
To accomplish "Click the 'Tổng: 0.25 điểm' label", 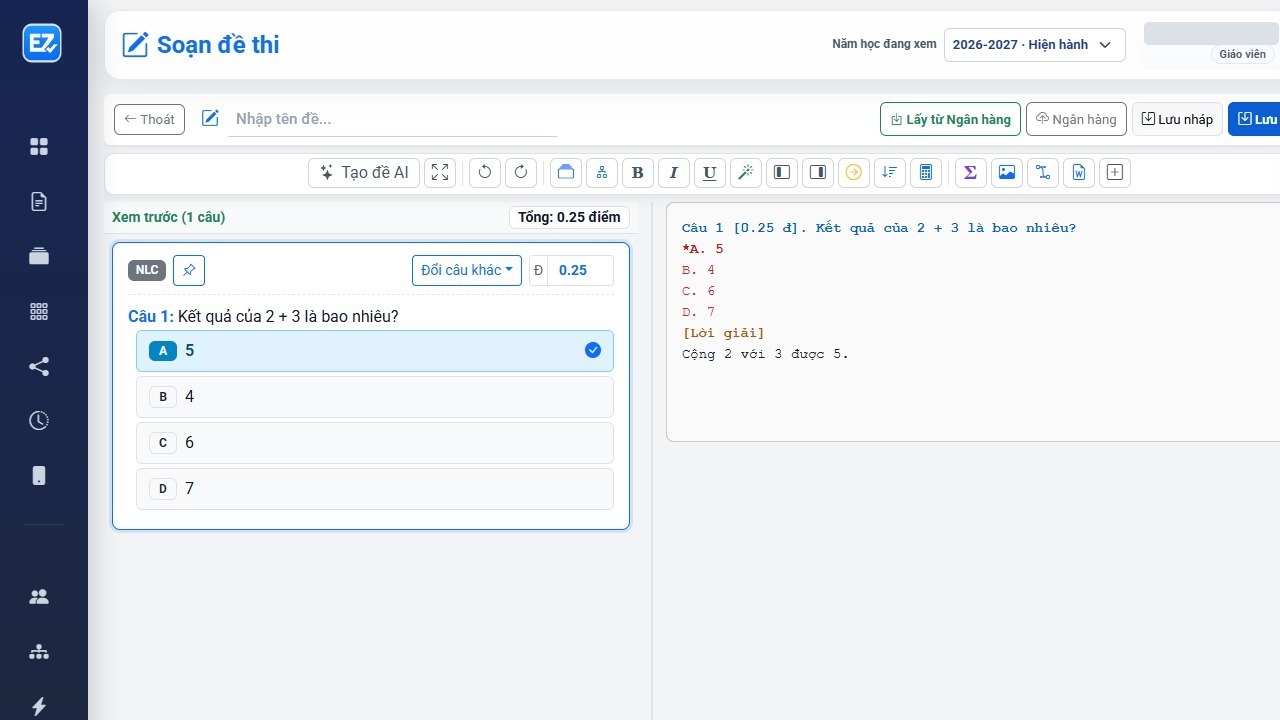I will point(569,217).
